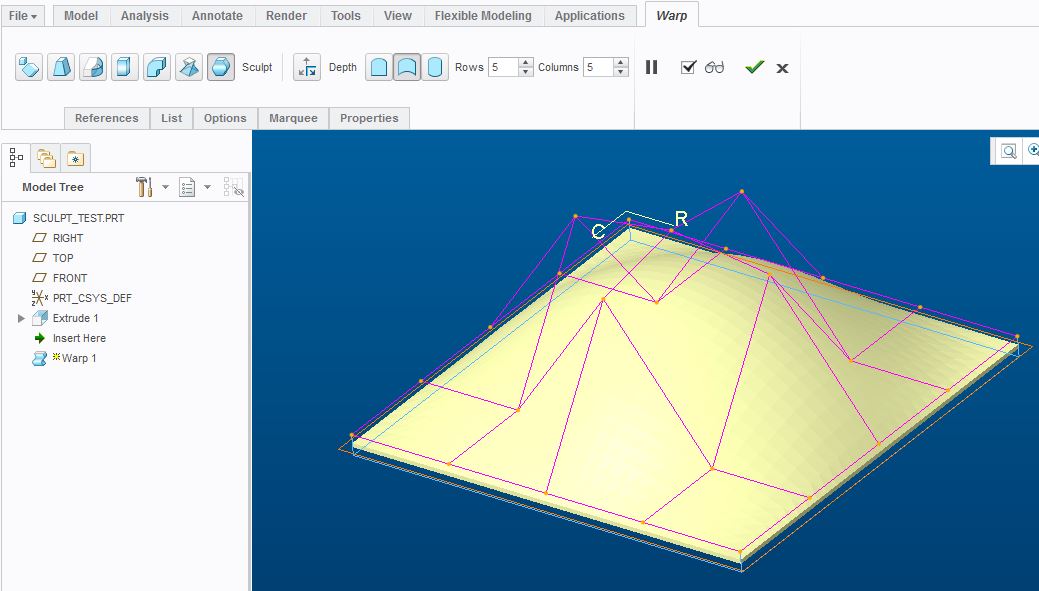The width and height of the screenshot is (1039, 591).
Task: Select the Spine warp tool
Action: click(93, 67)
